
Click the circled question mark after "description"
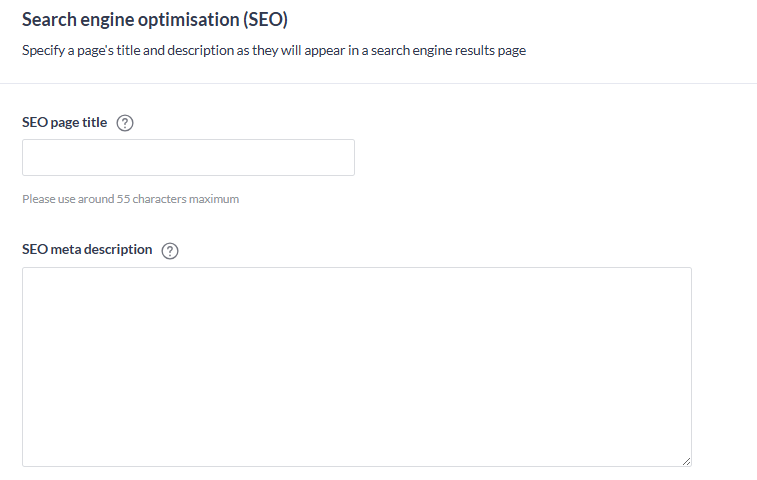pos(170,251)
